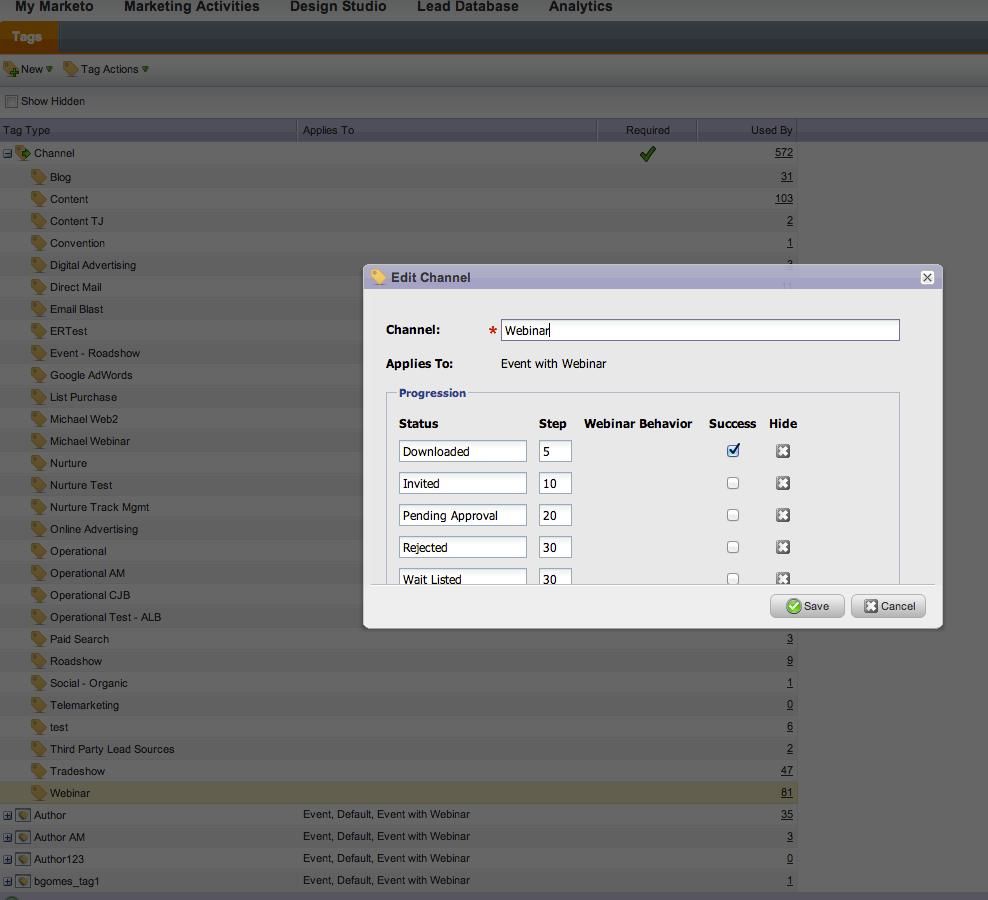
Task: Collapse the Channel tag type tree
Action: [x=7, y=153]
